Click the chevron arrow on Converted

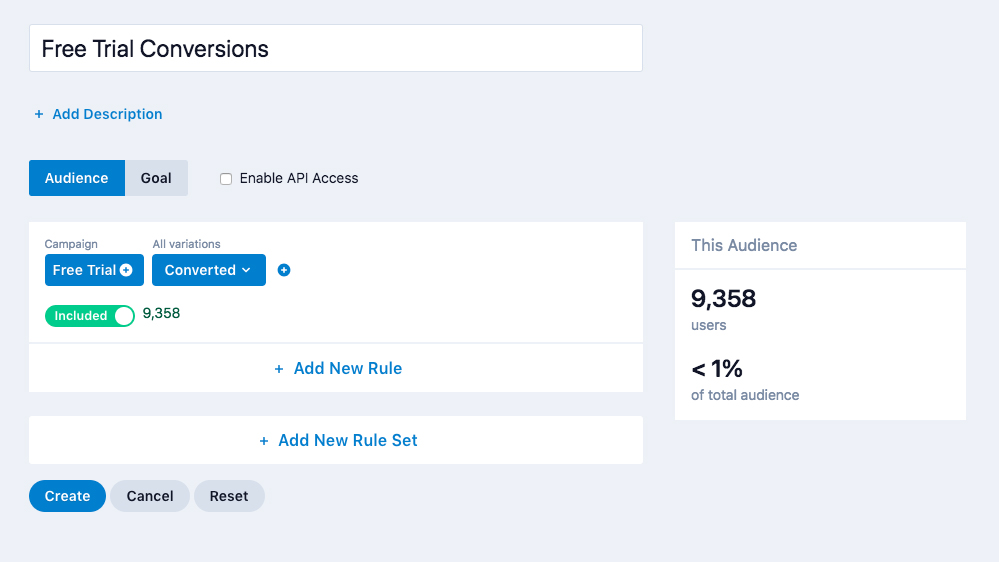click(246, 270)
